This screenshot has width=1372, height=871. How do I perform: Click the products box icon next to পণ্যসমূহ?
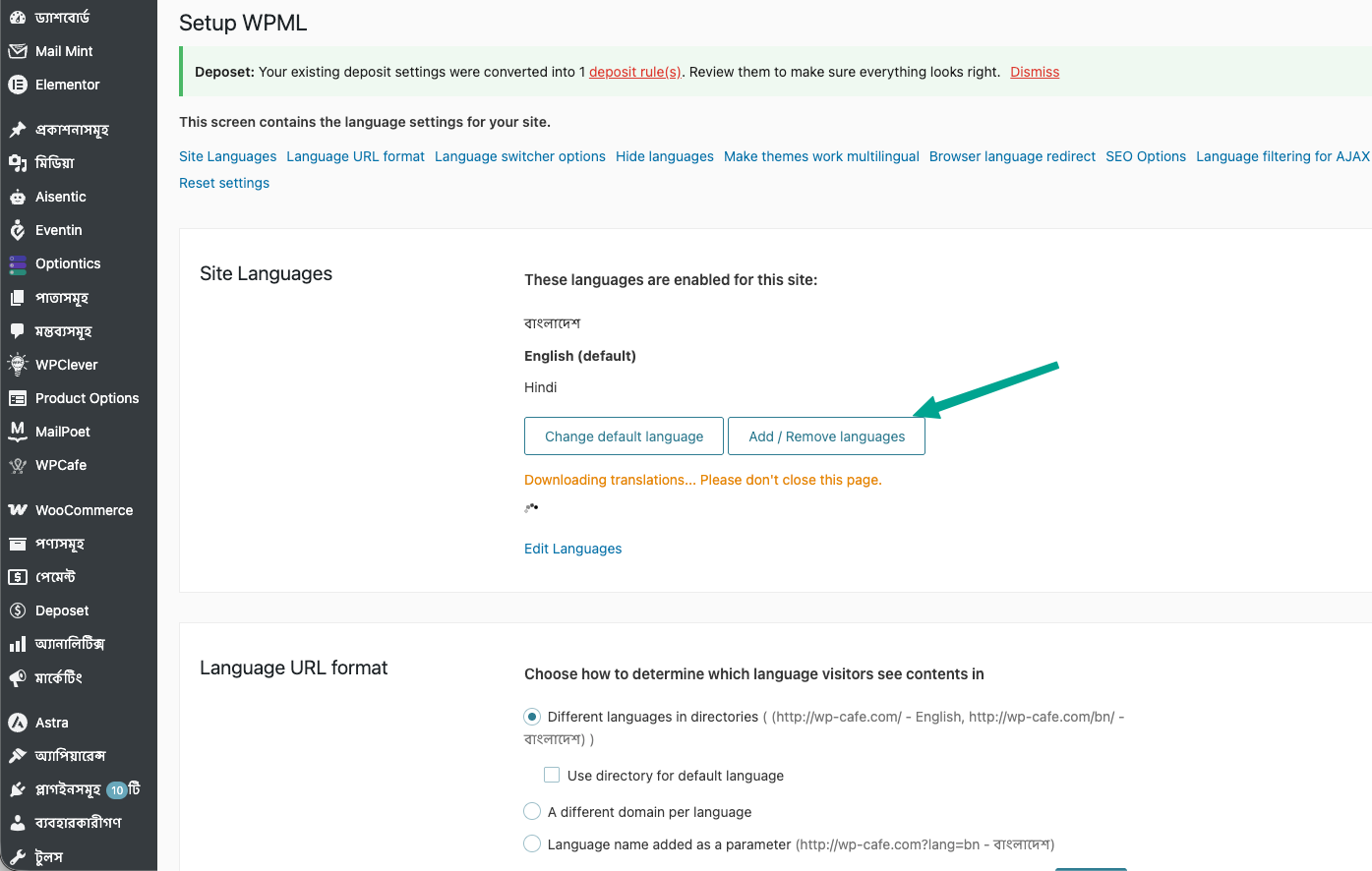(x=18, y=544)
